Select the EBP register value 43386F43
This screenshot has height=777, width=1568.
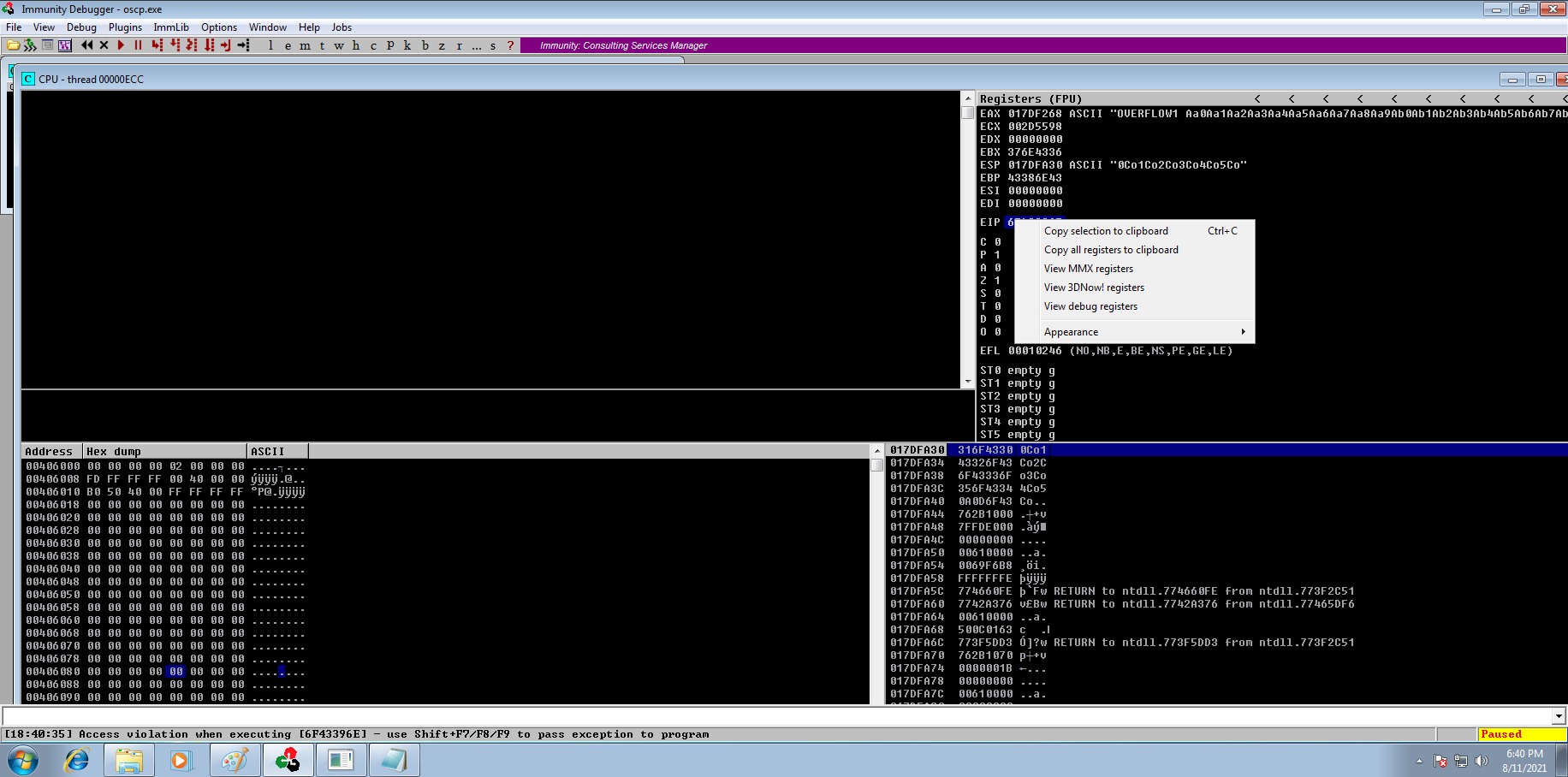[1035, 178]
